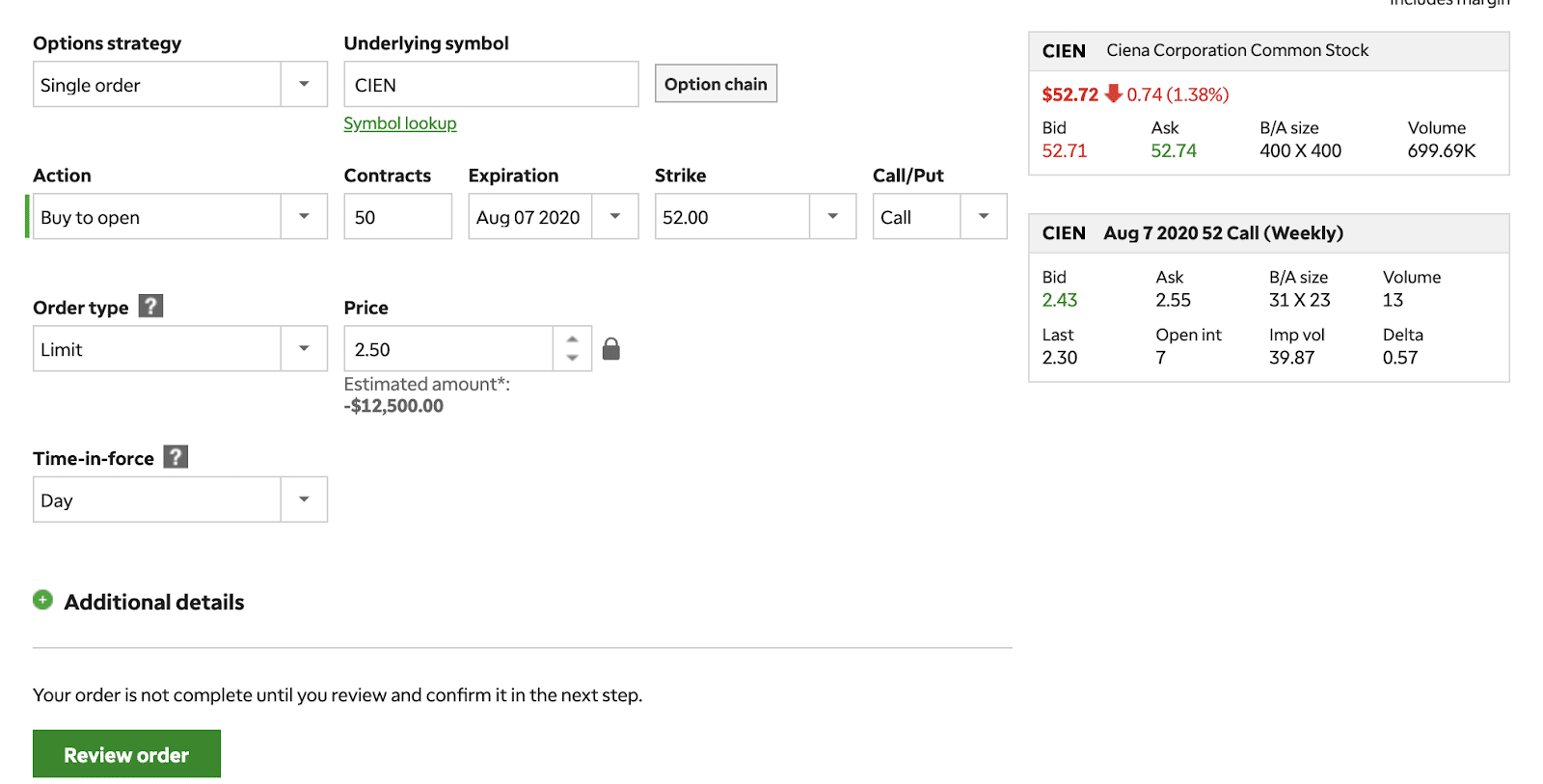The height and width of the screenshot is (784, 1543).
Task: Click the red down arrow price change icon
Action: pos(1113,94)
